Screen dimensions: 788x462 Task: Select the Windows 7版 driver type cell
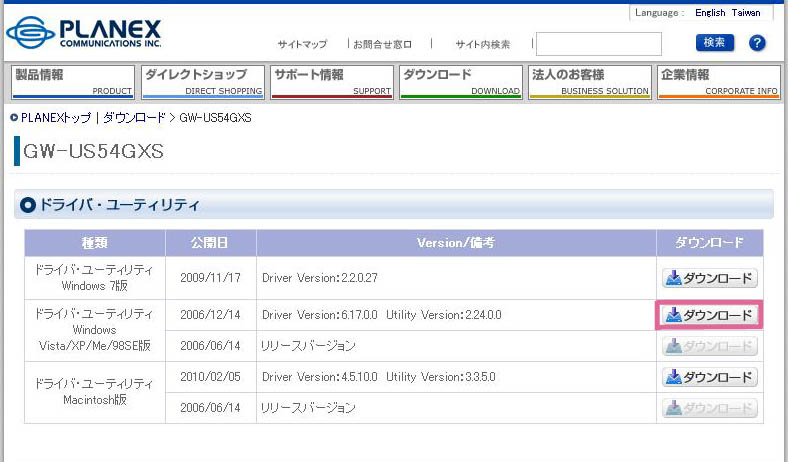click(94, 278)
